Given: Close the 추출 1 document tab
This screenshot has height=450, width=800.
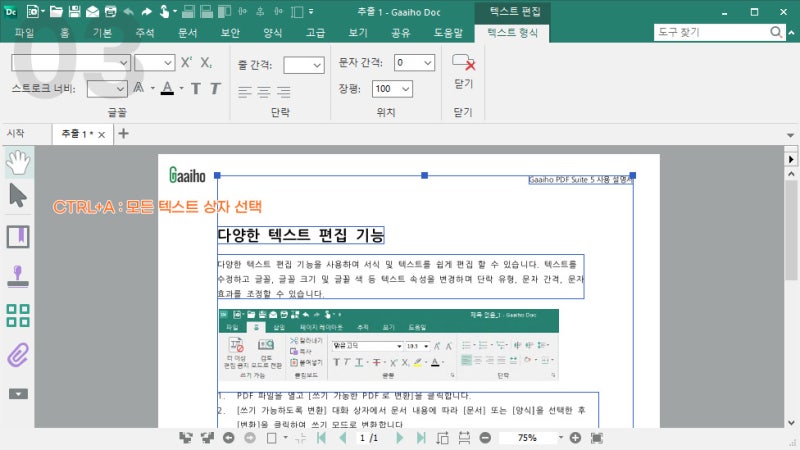Looking at the screenshot, I should tap(102, 135).
